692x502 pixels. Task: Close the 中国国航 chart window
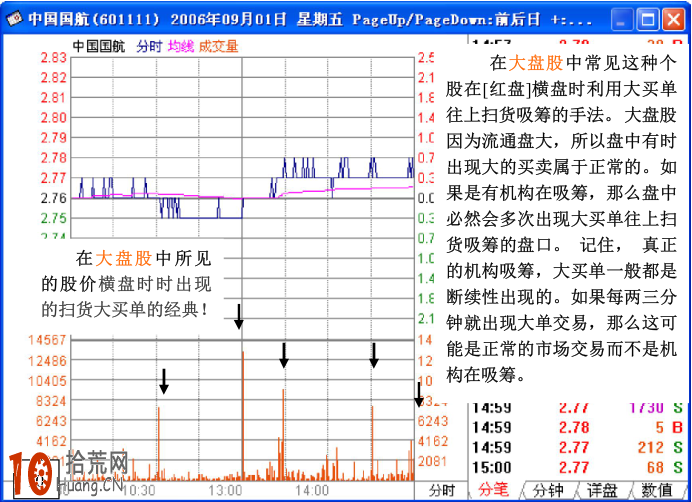click(673, 20)
